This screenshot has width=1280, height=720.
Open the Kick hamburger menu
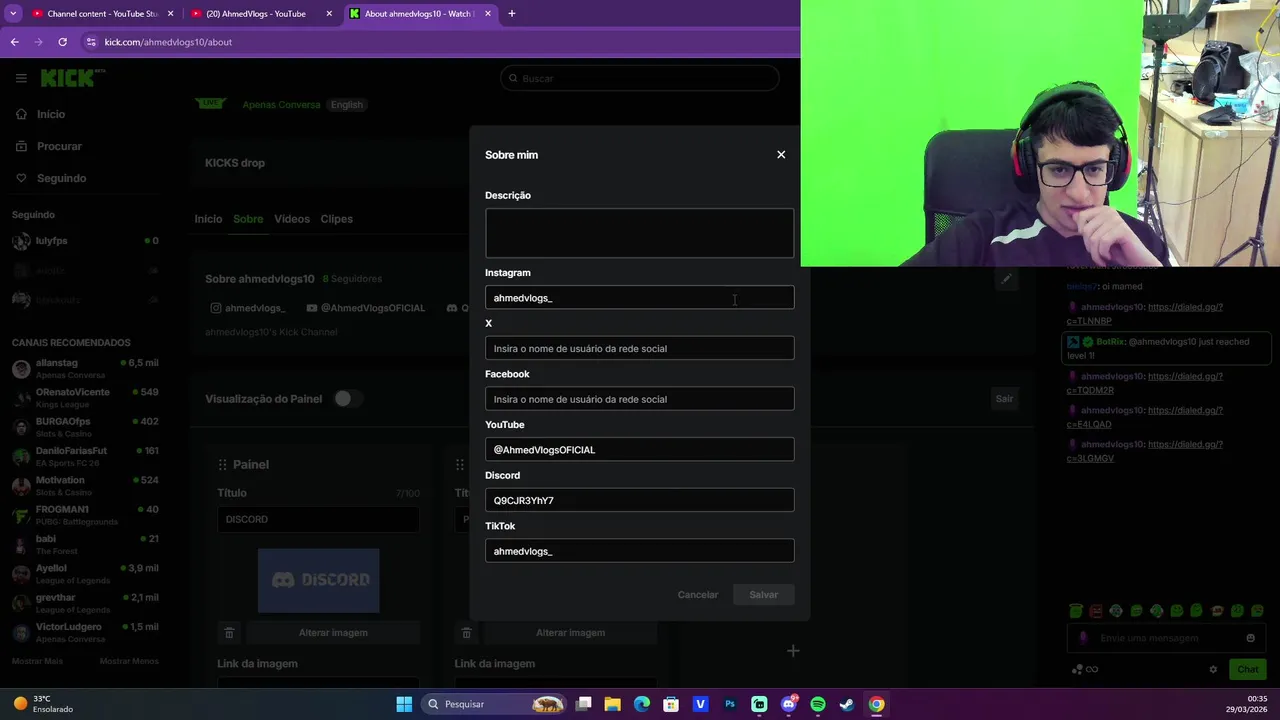tap(21, 78)
